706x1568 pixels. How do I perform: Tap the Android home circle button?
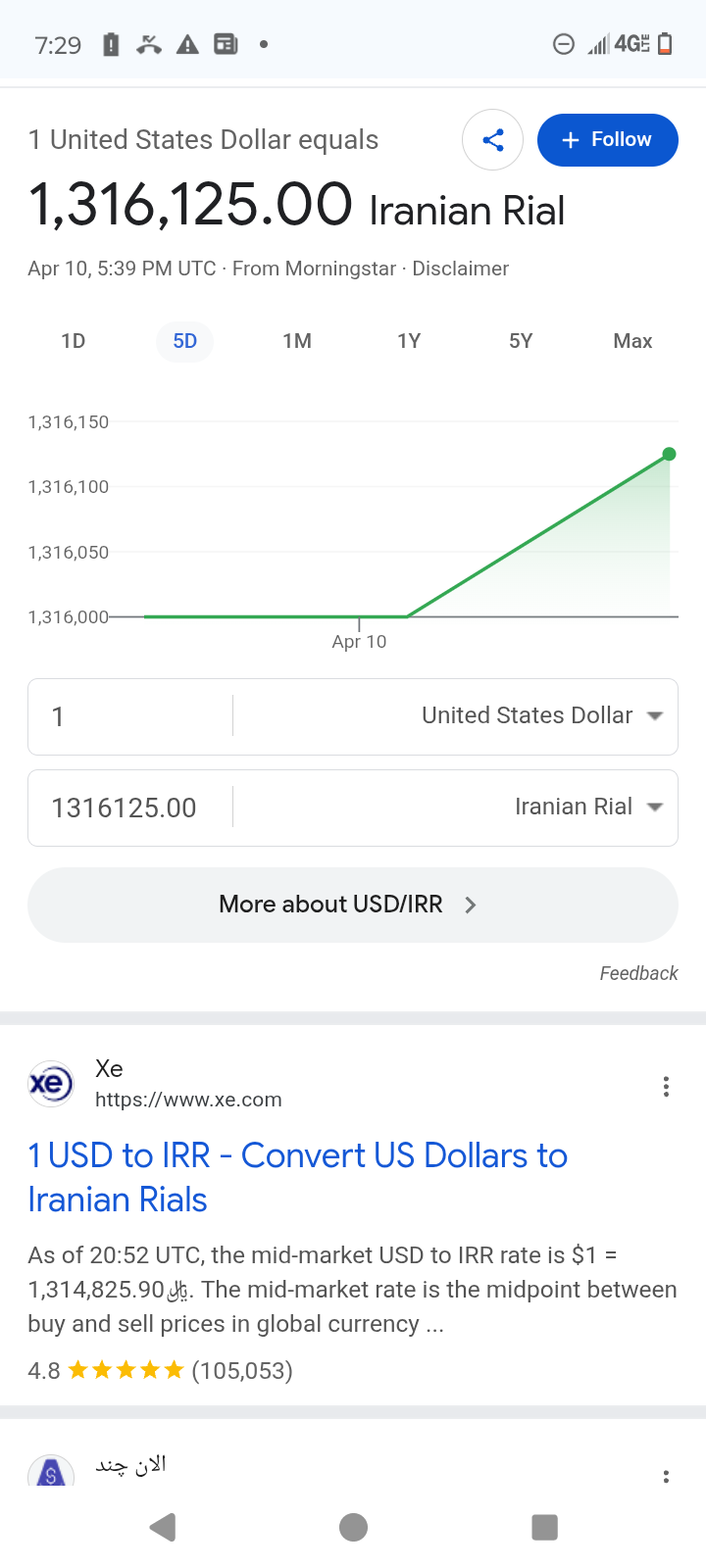point(353,1527)
